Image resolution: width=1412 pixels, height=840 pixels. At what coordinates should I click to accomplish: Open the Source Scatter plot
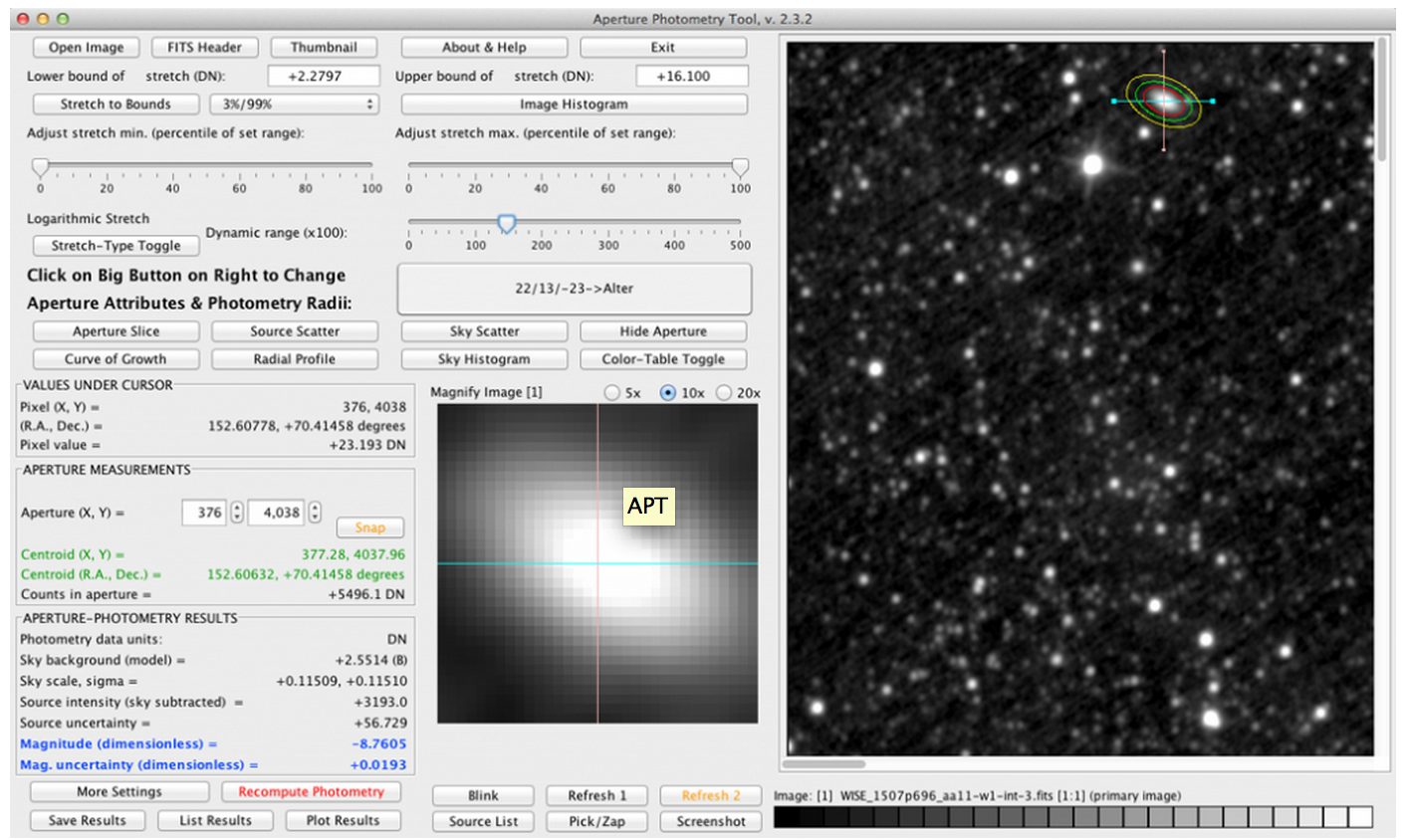coord(295,330)
